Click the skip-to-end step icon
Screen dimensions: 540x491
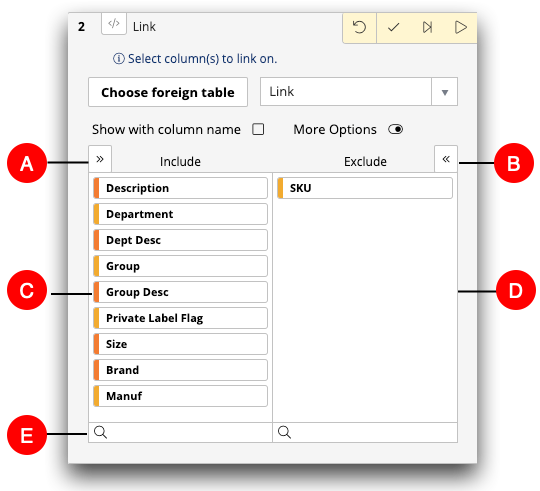427,27
